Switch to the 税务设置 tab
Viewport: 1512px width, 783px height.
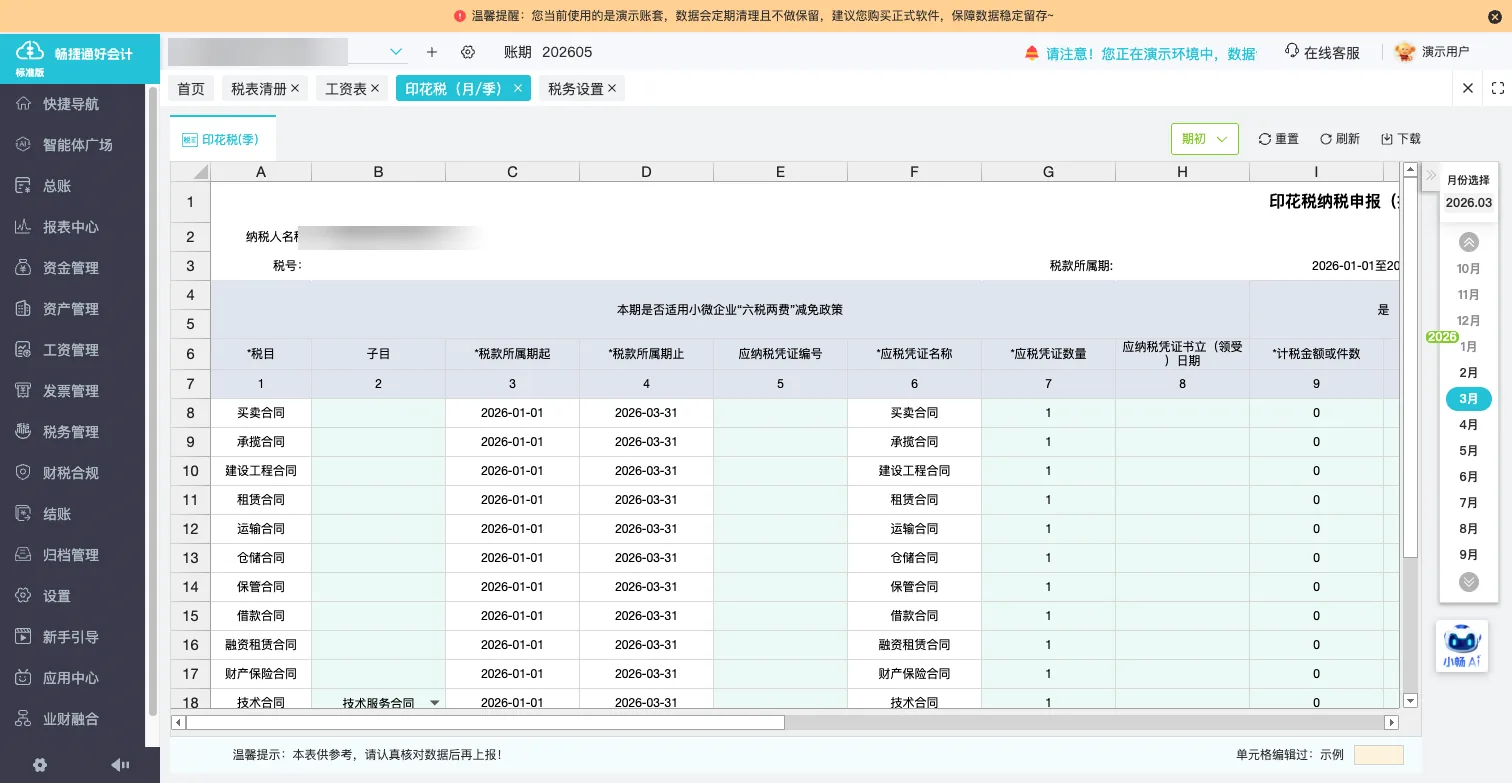pos(576,89)
